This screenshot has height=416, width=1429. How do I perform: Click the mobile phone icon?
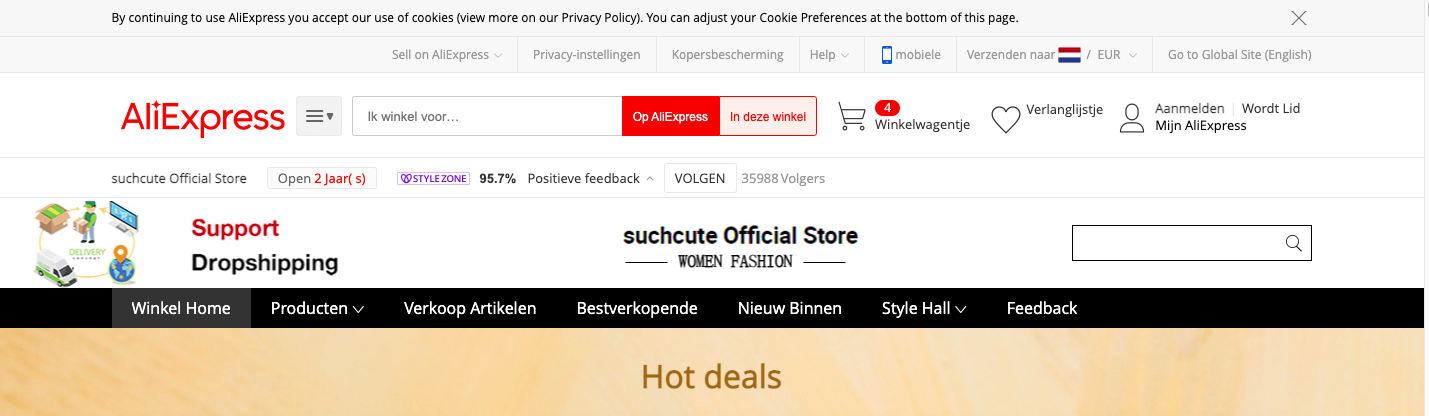point(886,55)
